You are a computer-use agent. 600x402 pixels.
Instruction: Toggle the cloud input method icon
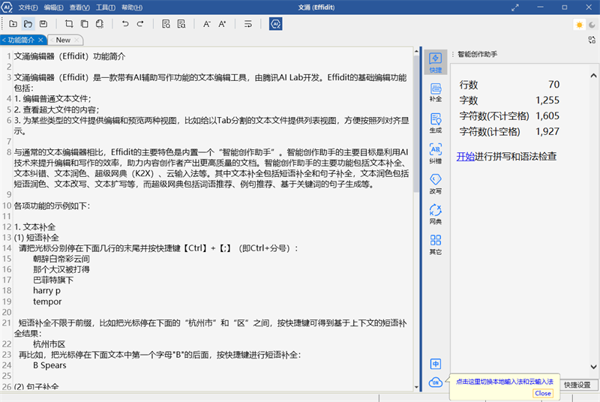point(435,383)
